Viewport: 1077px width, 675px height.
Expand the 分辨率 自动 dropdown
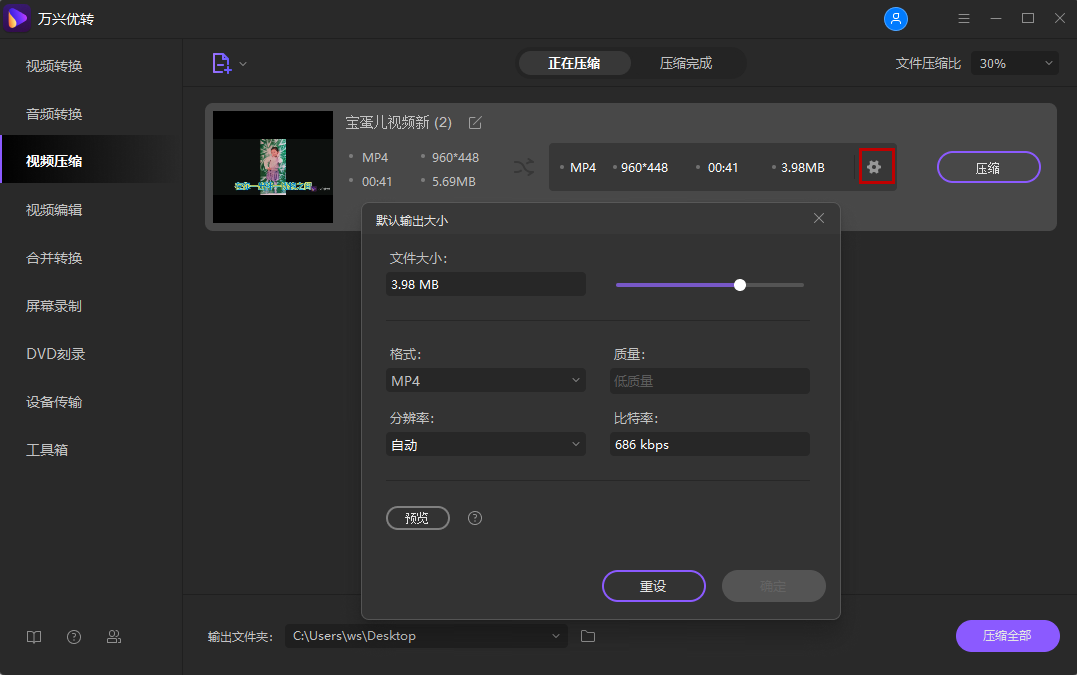pos(486,443)
